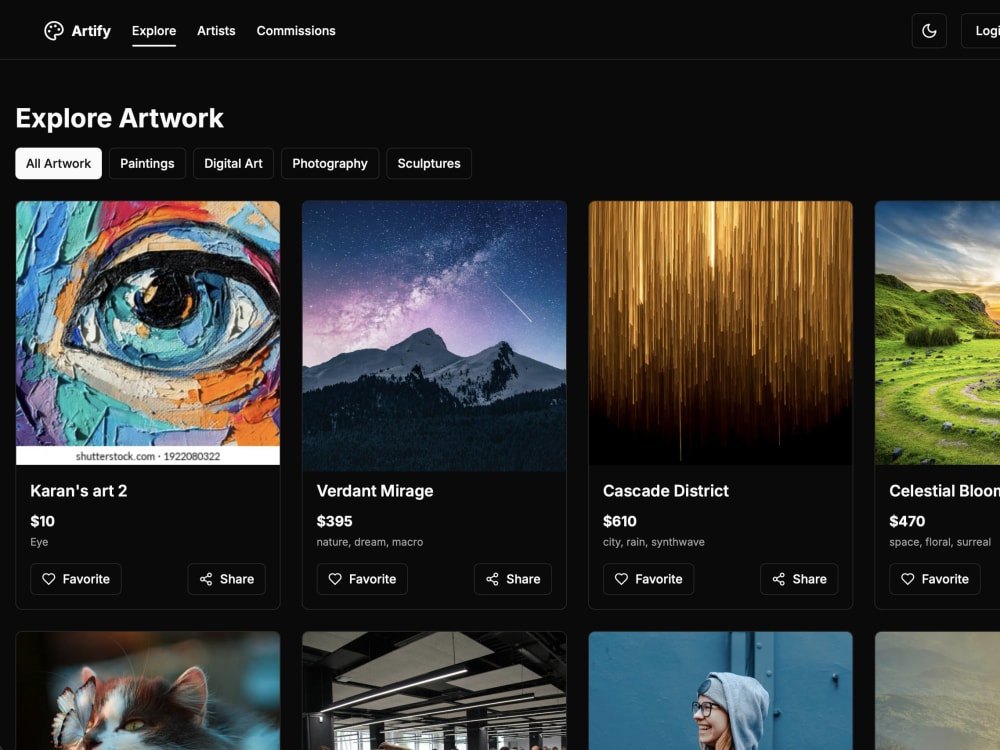Favorite the Celestial Bloom artwork
Image resolution: width=1000 pixels, height=750 pixels.
tap(935, 579)
